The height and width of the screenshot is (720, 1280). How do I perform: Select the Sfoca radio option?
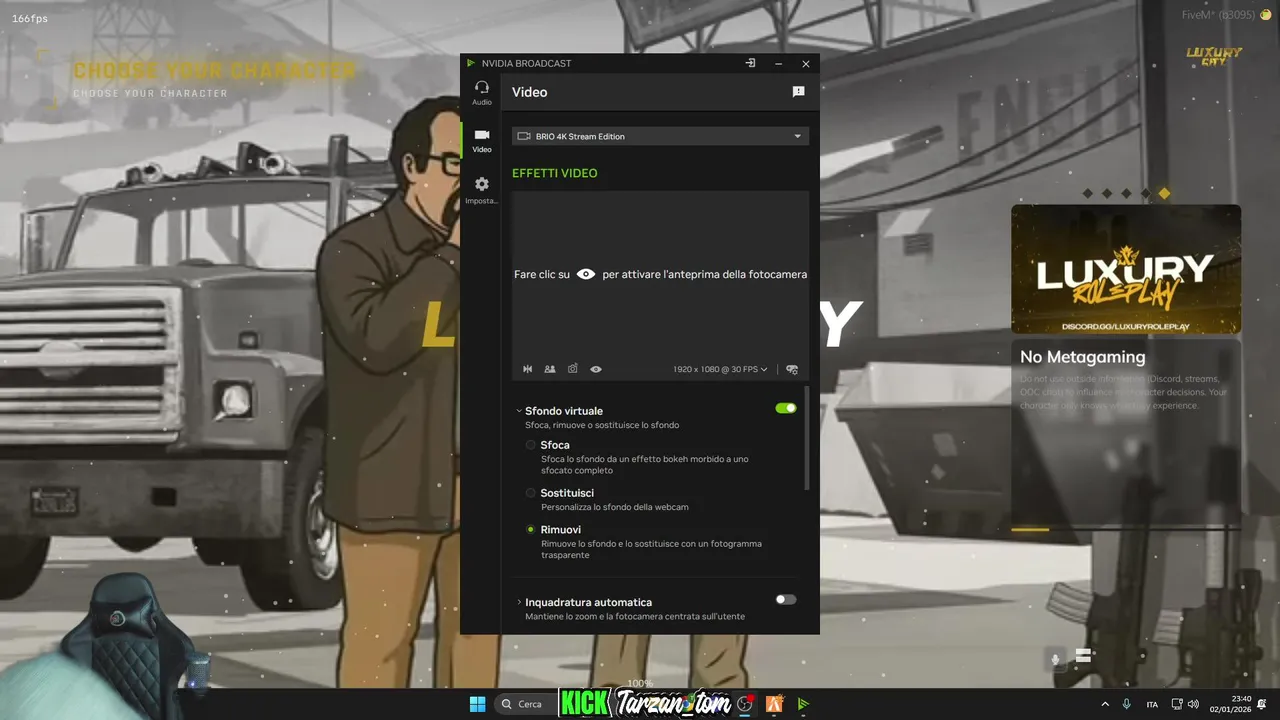(531, 445)
